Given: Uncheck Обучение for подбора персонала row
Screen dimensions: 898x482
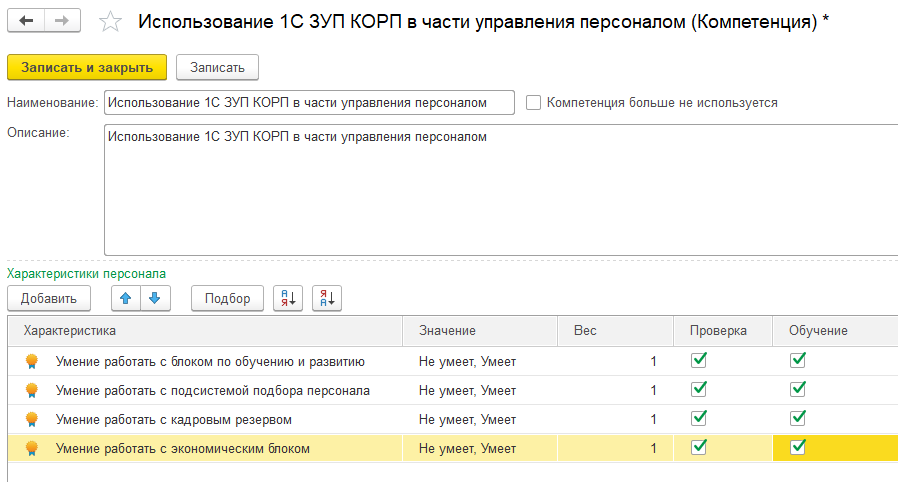Looking at the screenshot, I should pyautogui.click(x=798, y=389).
